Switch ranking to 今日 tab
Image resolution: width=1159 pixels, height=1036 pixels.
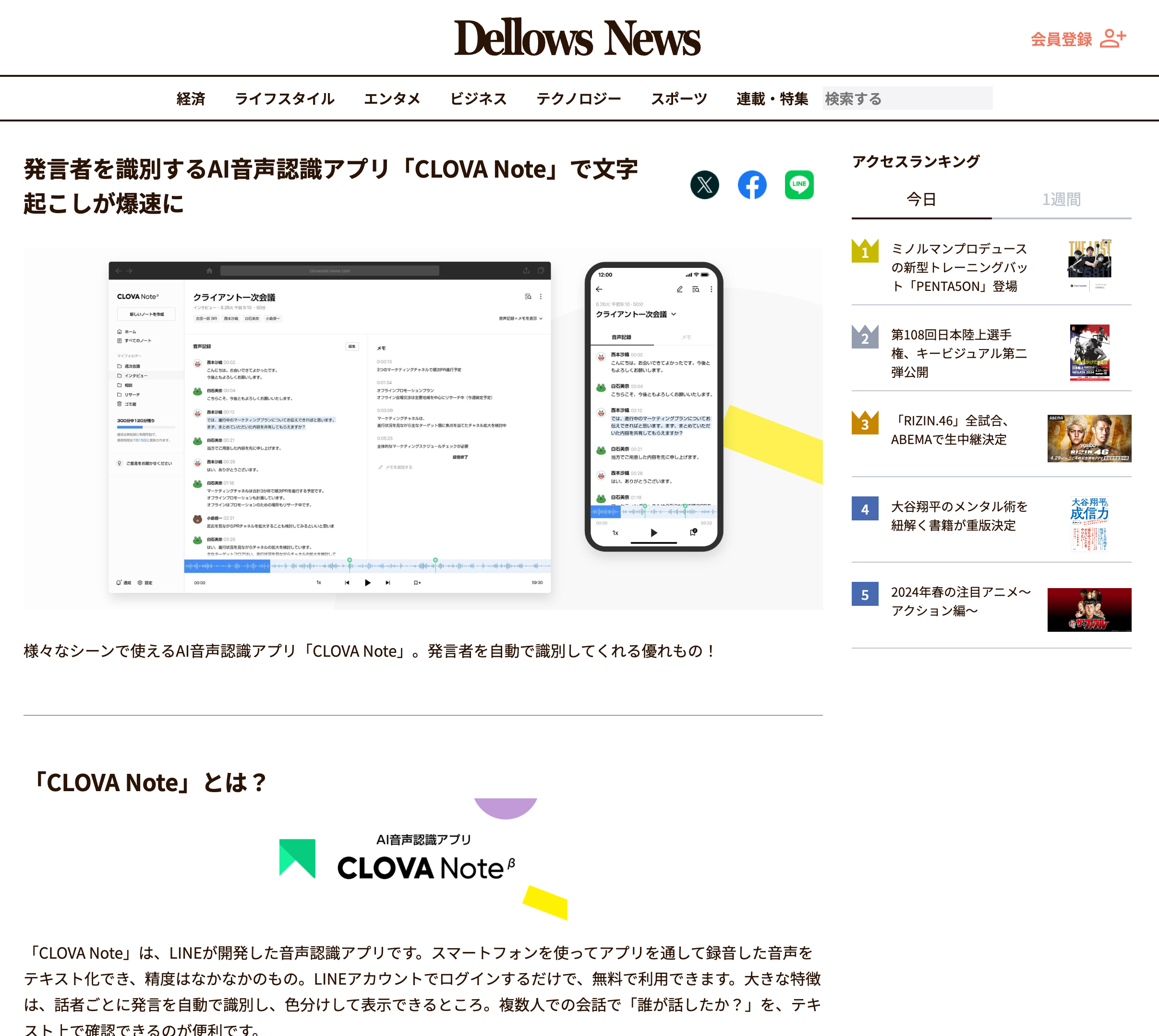(921, 200)
